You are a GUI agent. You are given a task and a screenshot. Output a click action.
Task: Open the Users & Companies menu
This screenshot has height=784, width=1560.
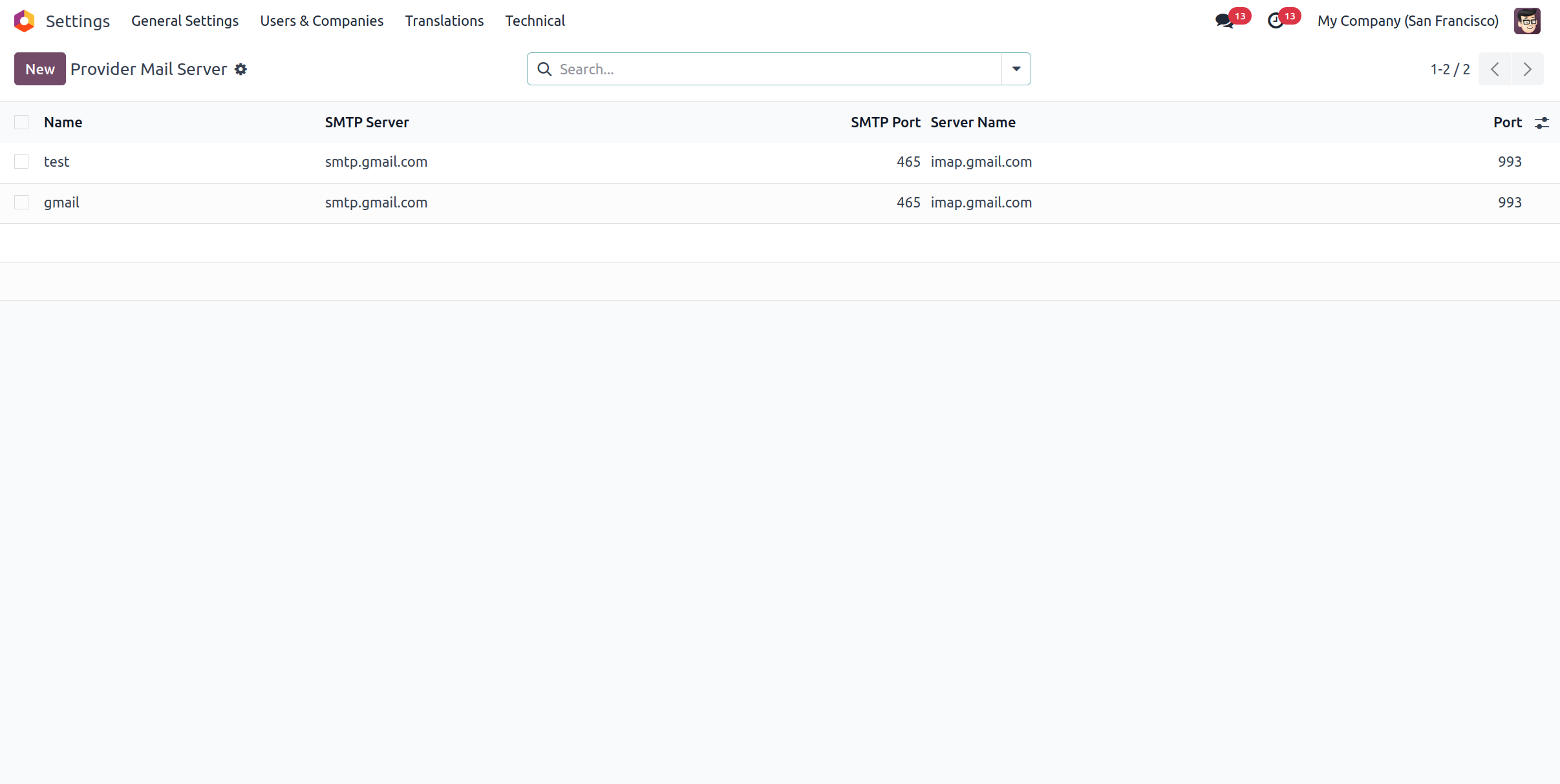[x=321, y=21]
